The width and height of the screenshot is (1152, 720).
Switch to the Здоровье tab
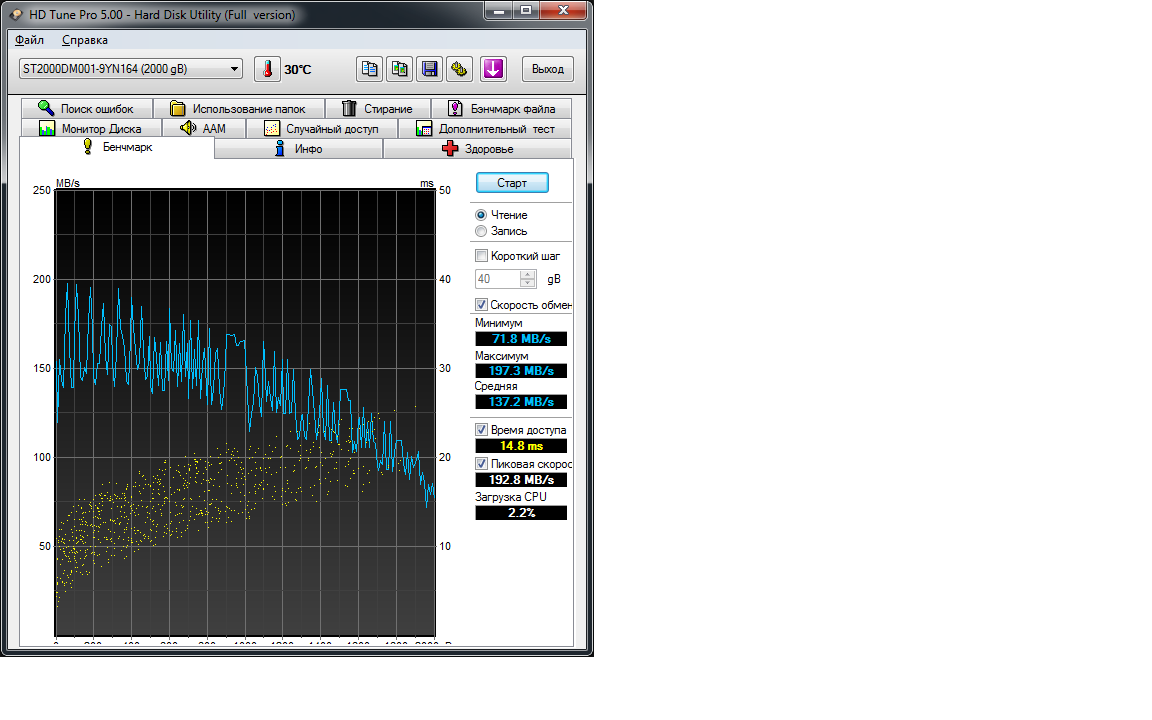477,149
